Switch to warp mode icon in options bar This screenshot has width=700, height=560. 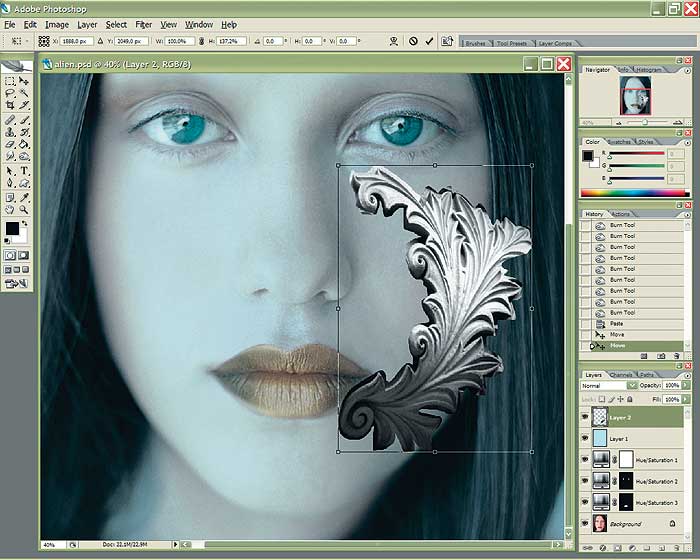click(394, 41)
